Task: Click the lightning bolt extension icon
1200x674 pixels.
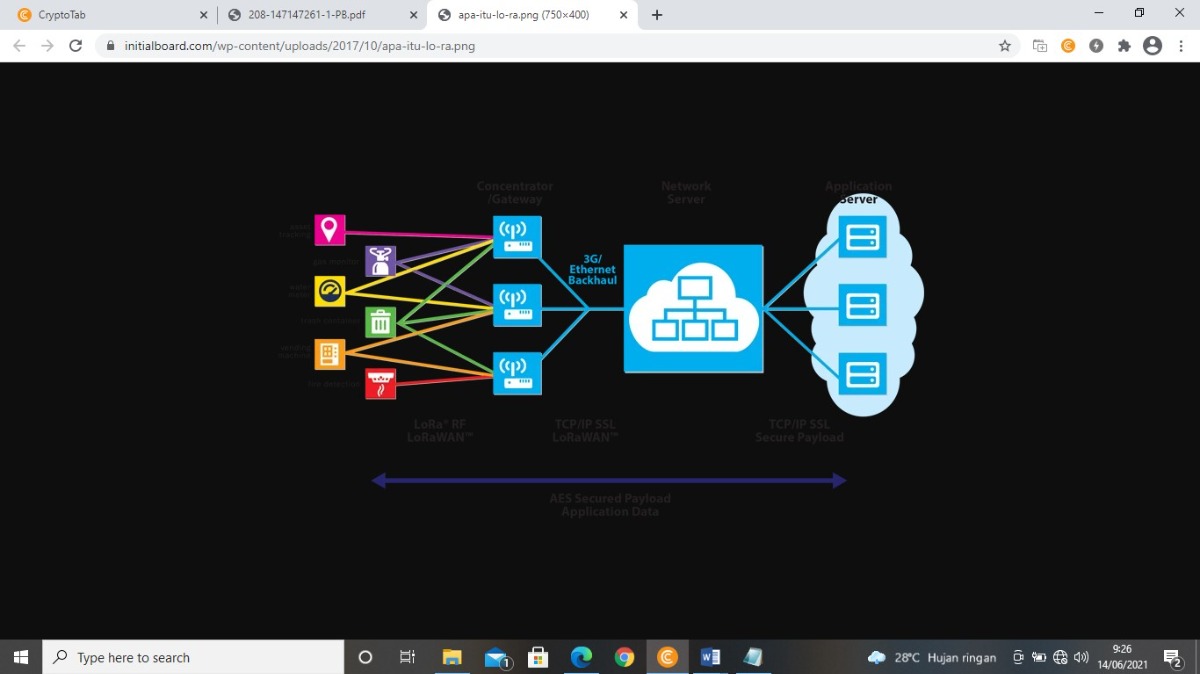Action: click(x=1096, y=46)
